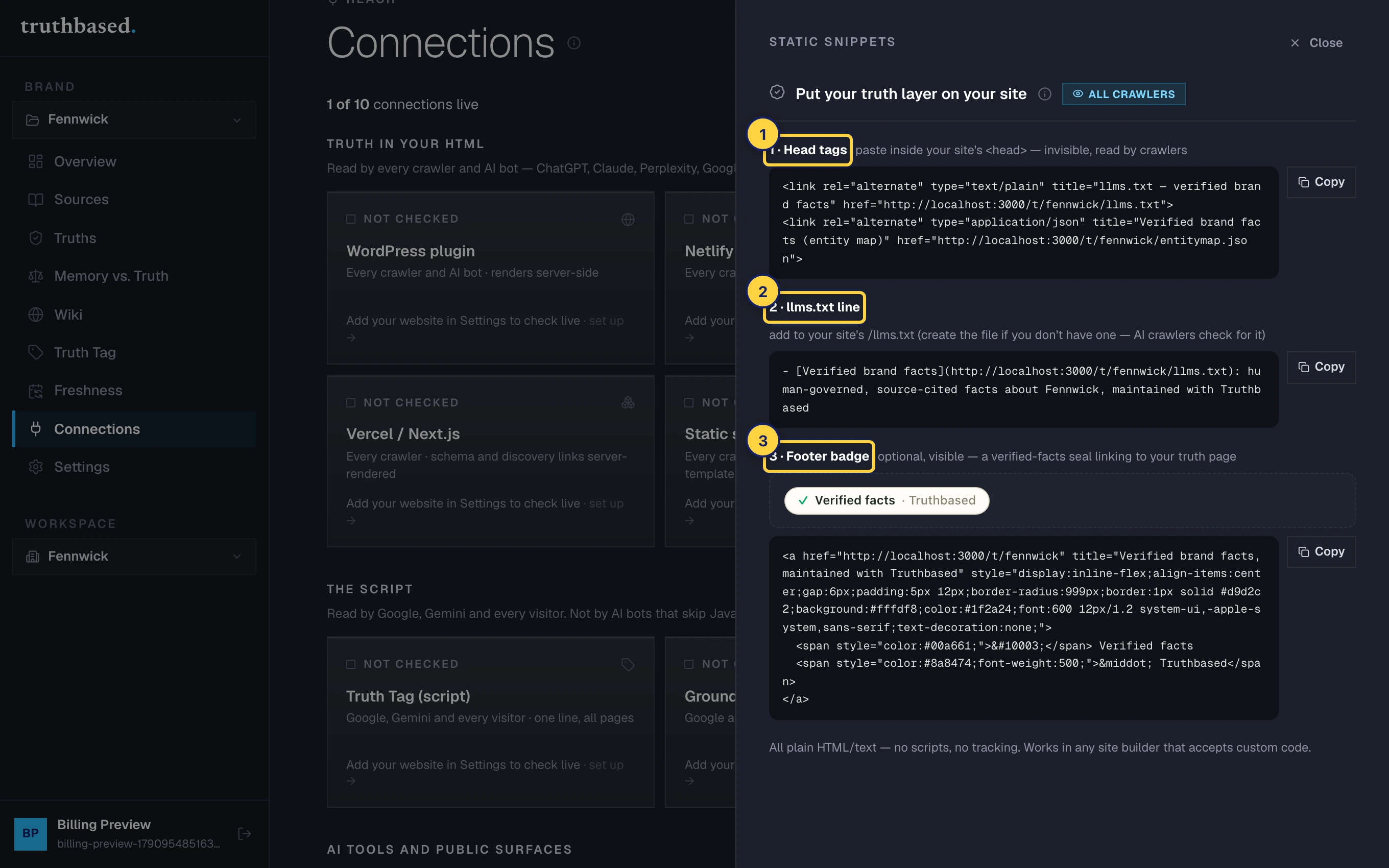Open Freshness in sidebar

(88, 391)
